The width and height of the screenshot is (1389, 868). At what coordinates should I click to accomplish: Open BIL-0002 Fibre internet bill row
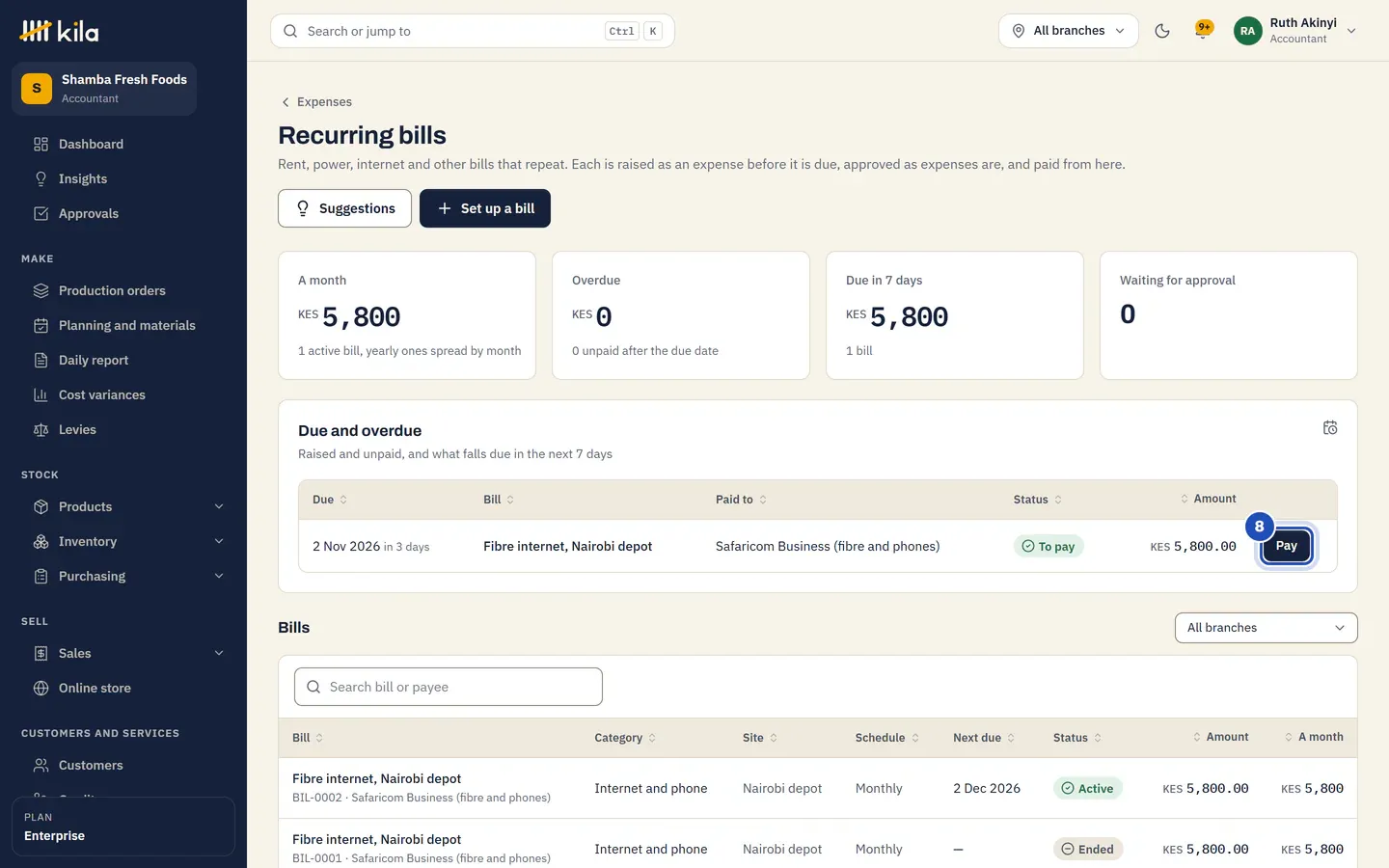click(818, 788)
